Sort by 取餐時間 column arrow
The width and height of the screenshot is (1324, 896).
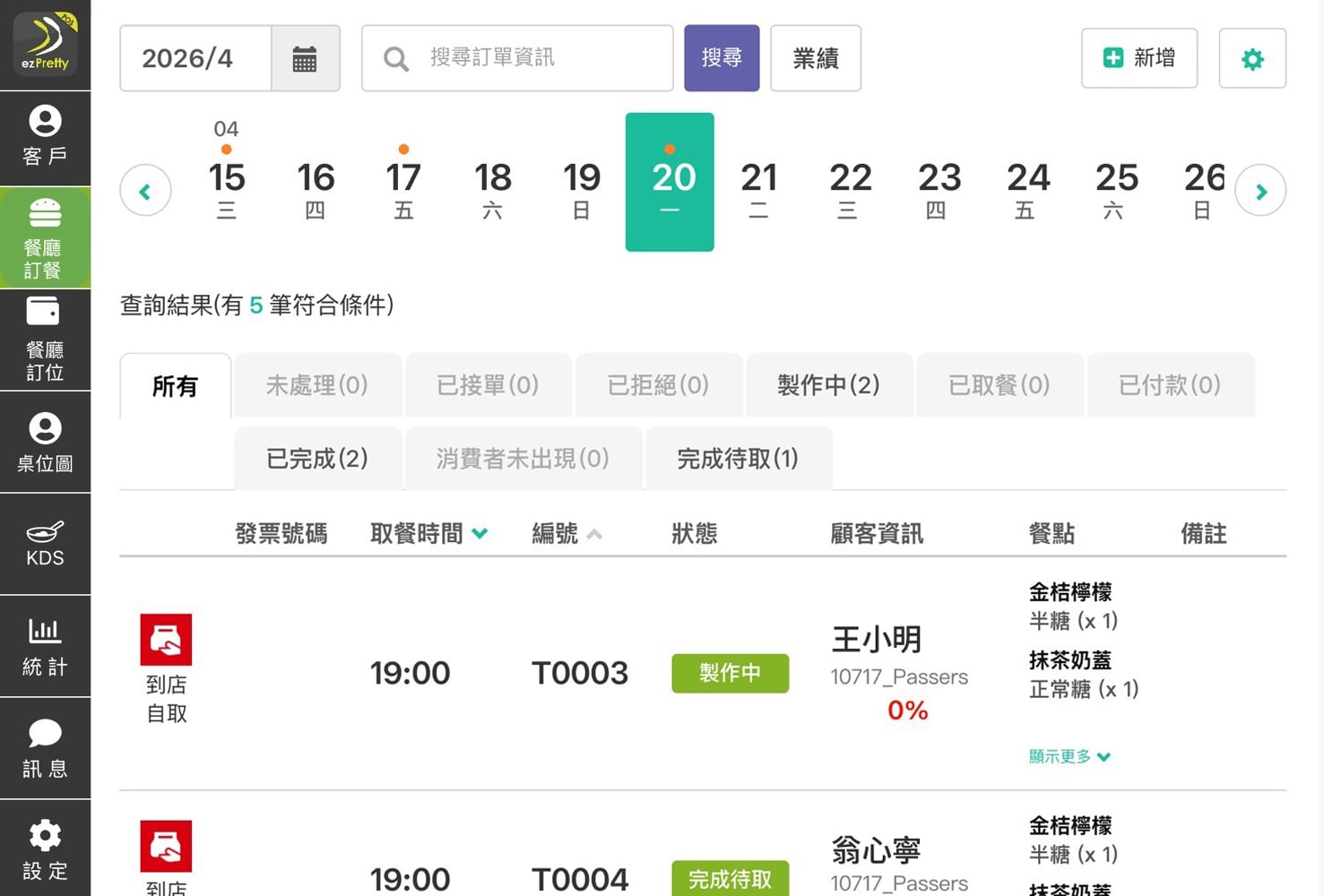click(x=480, y=534)
